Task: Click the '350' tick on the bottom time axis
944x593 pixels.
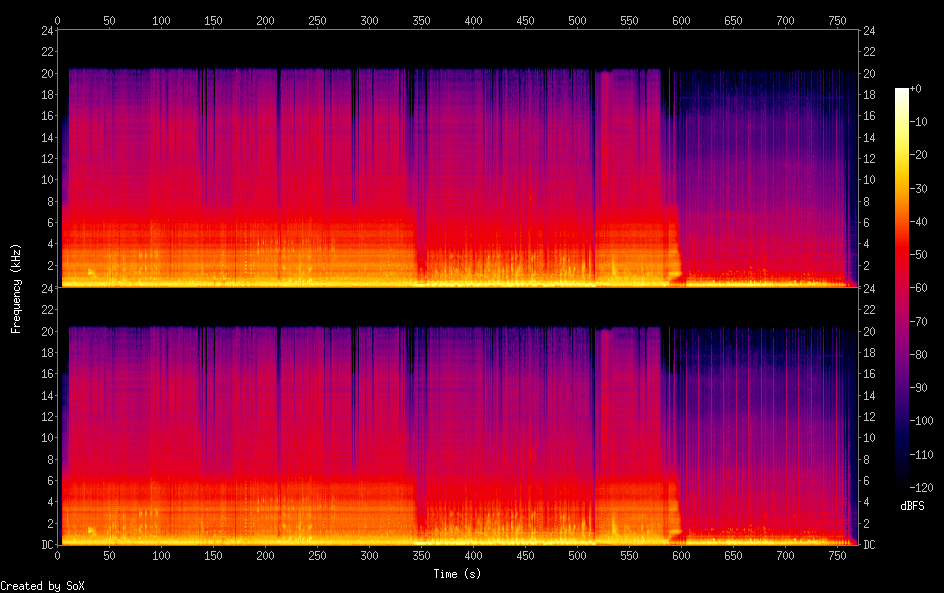Action: [421, 556]
